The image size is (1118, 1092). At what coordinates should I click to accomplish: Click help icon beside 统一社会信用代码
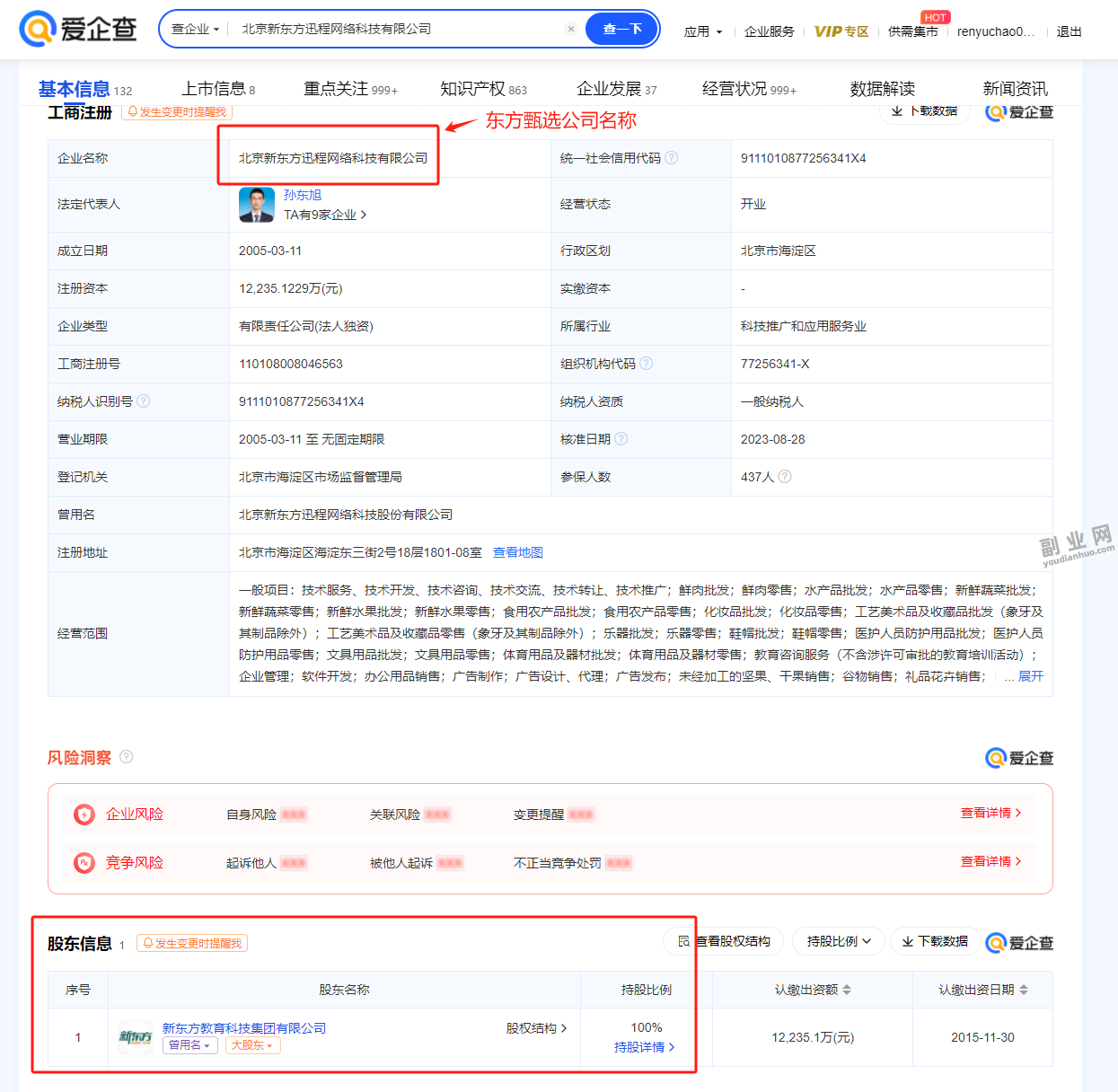click(x=672, y=158)
